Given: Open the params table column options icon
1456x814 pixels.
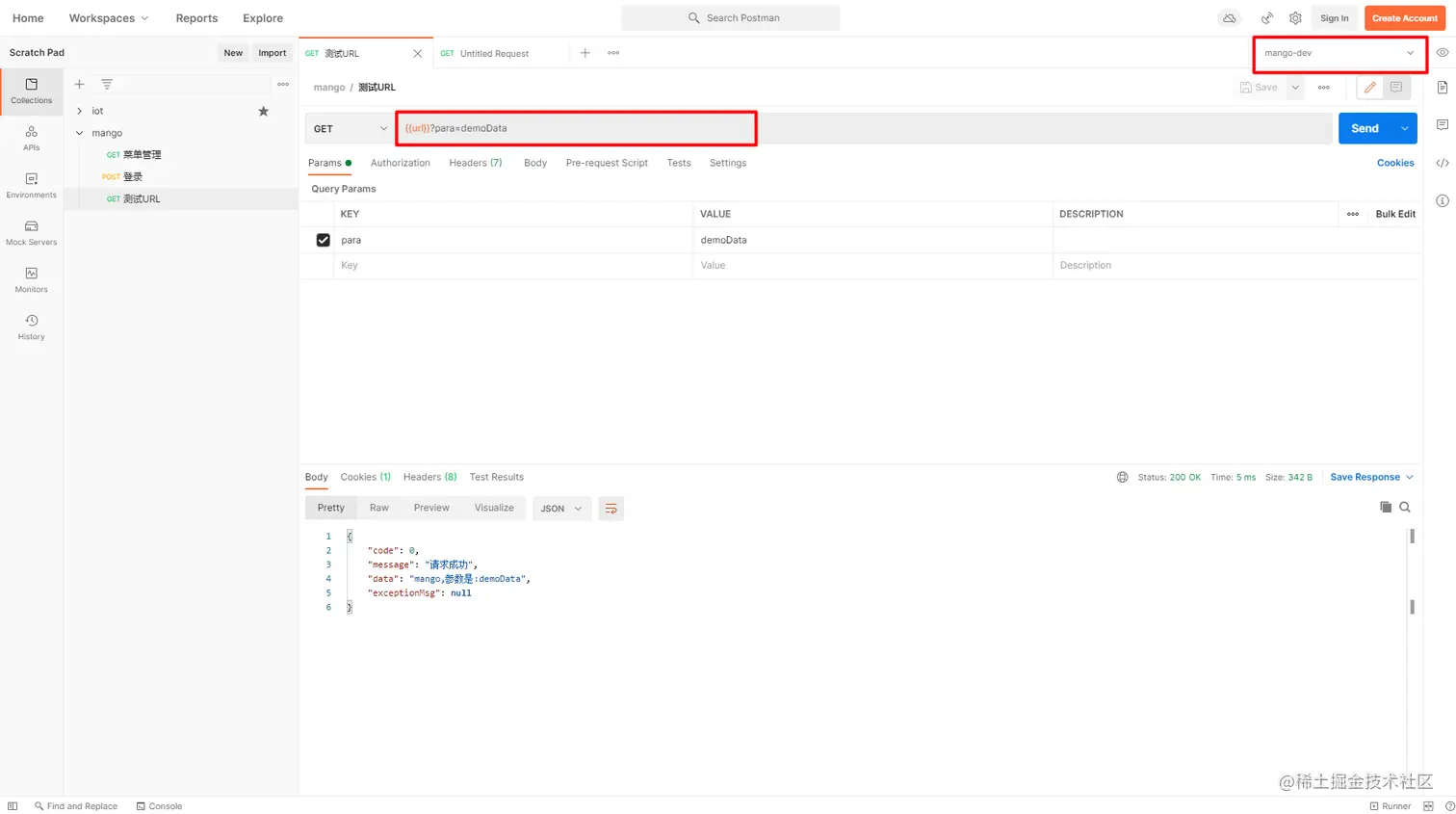Looking at the screenshot, I should (1353, 214).
